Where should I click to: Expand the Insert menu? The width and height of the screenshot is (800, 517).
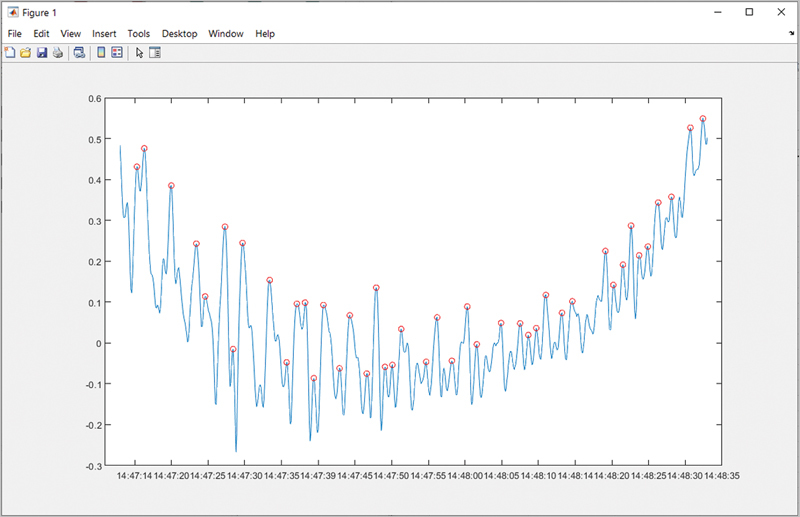[104, 33]
